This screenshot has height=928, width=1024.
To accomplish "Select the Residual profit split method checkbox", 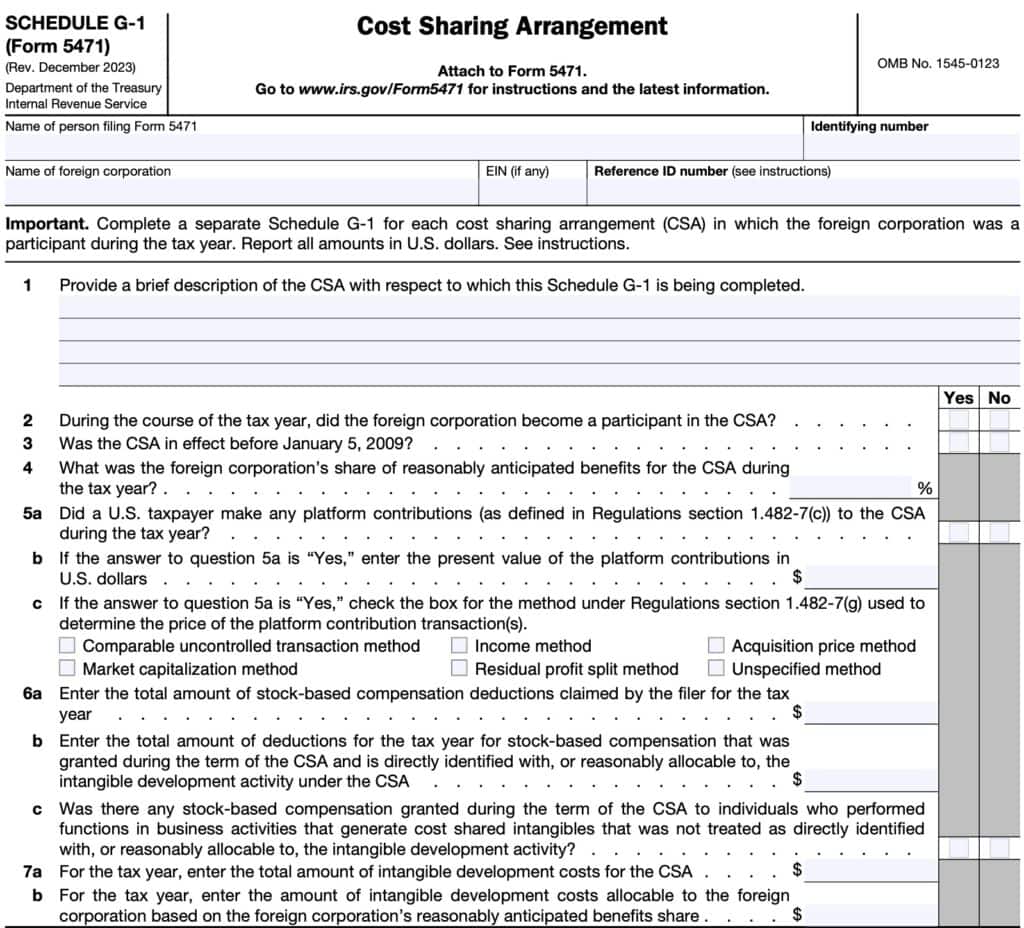I will [x=459, y=668].
